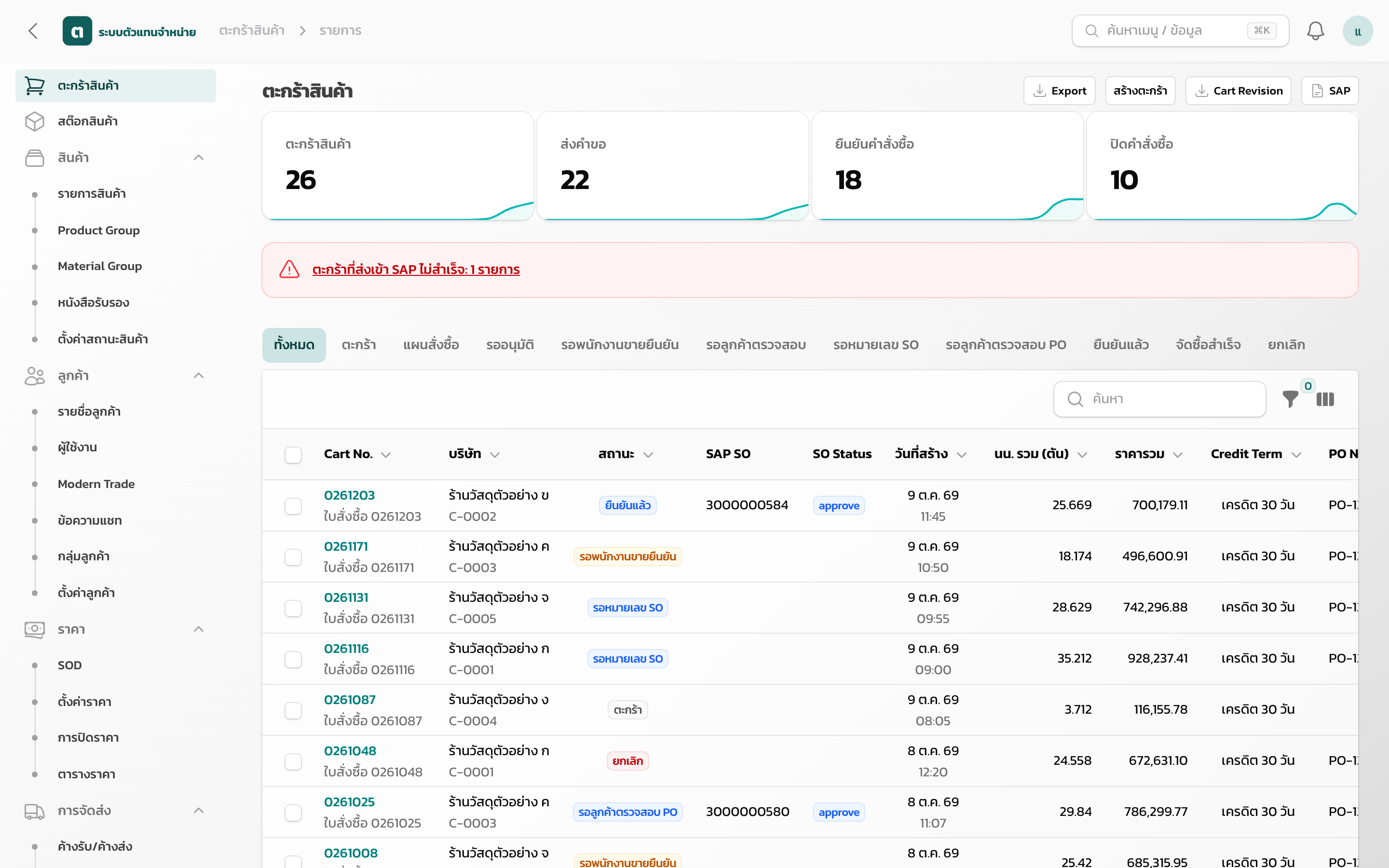1389x868 pixels.
Task: Click the Cart Revision button
Action: (1238, 91)
